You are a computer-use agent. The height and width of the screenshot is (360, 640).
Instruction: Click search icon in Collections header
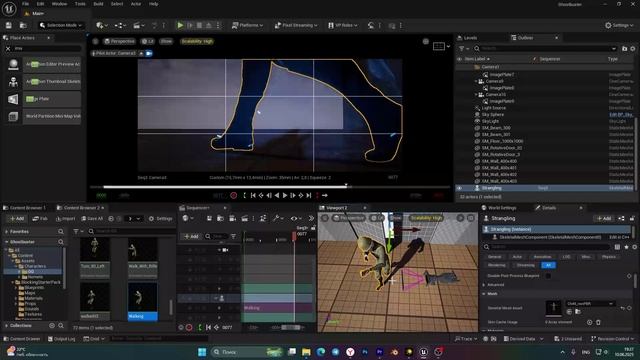[61, 326]
